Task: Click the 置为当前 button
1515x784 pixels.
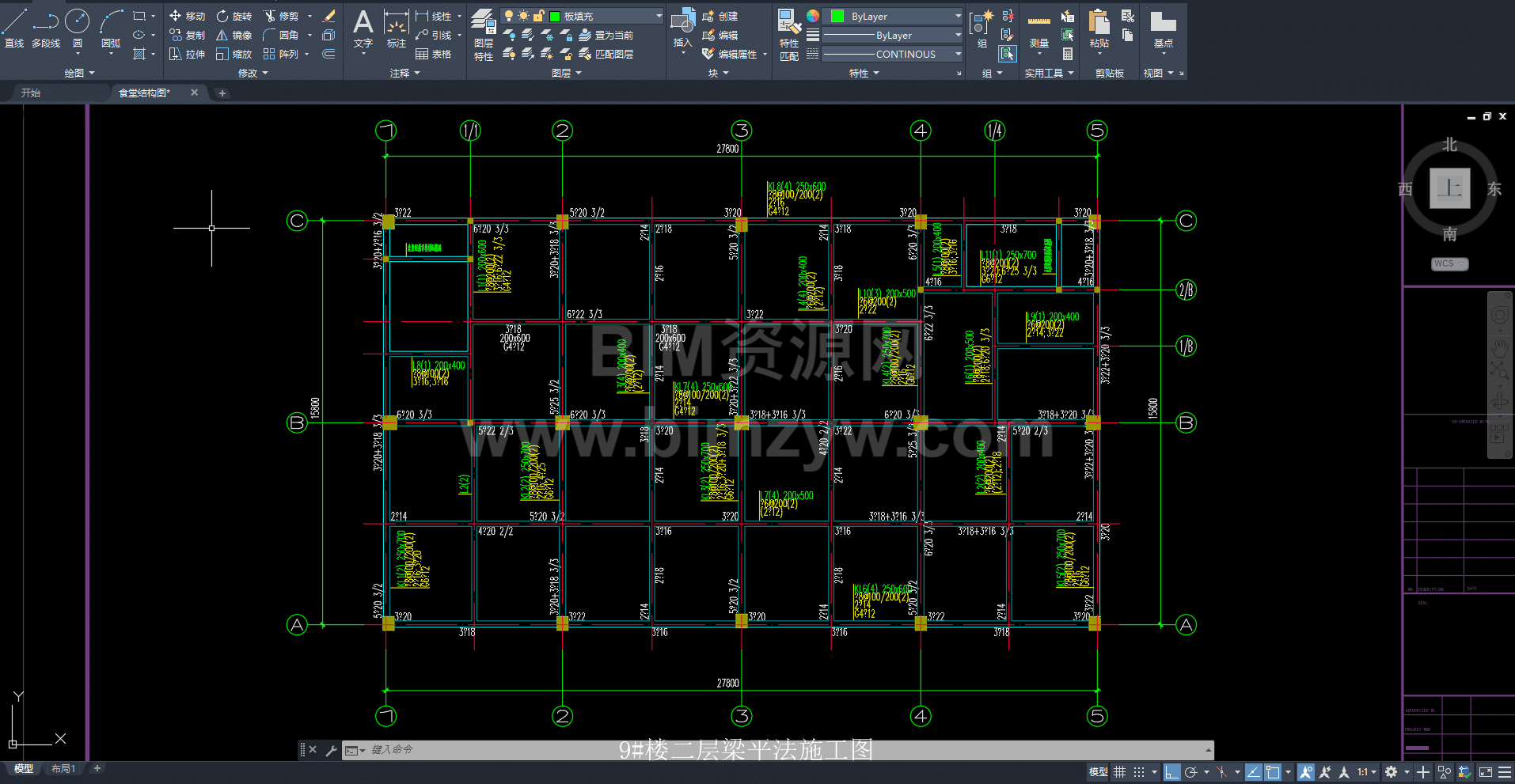Action: (x=606, y=35)
